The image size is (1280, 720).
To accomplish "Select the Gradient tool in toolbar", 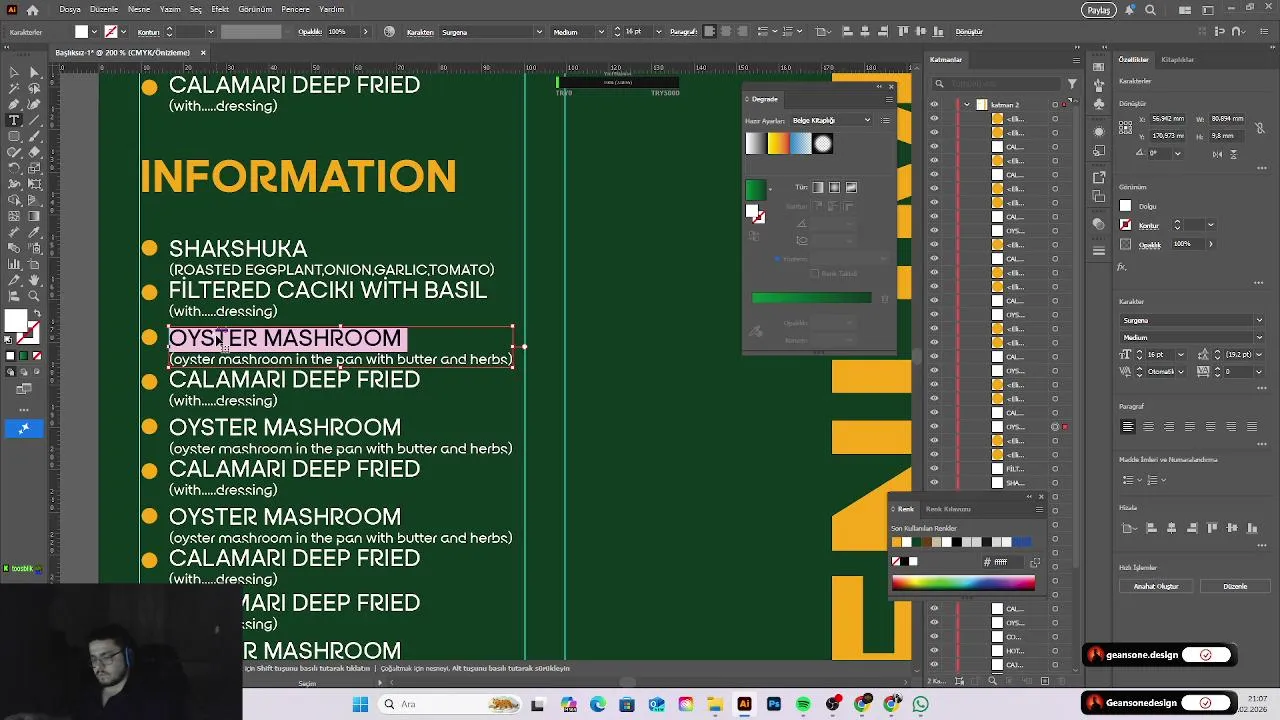I will click(x=34, y=216).
